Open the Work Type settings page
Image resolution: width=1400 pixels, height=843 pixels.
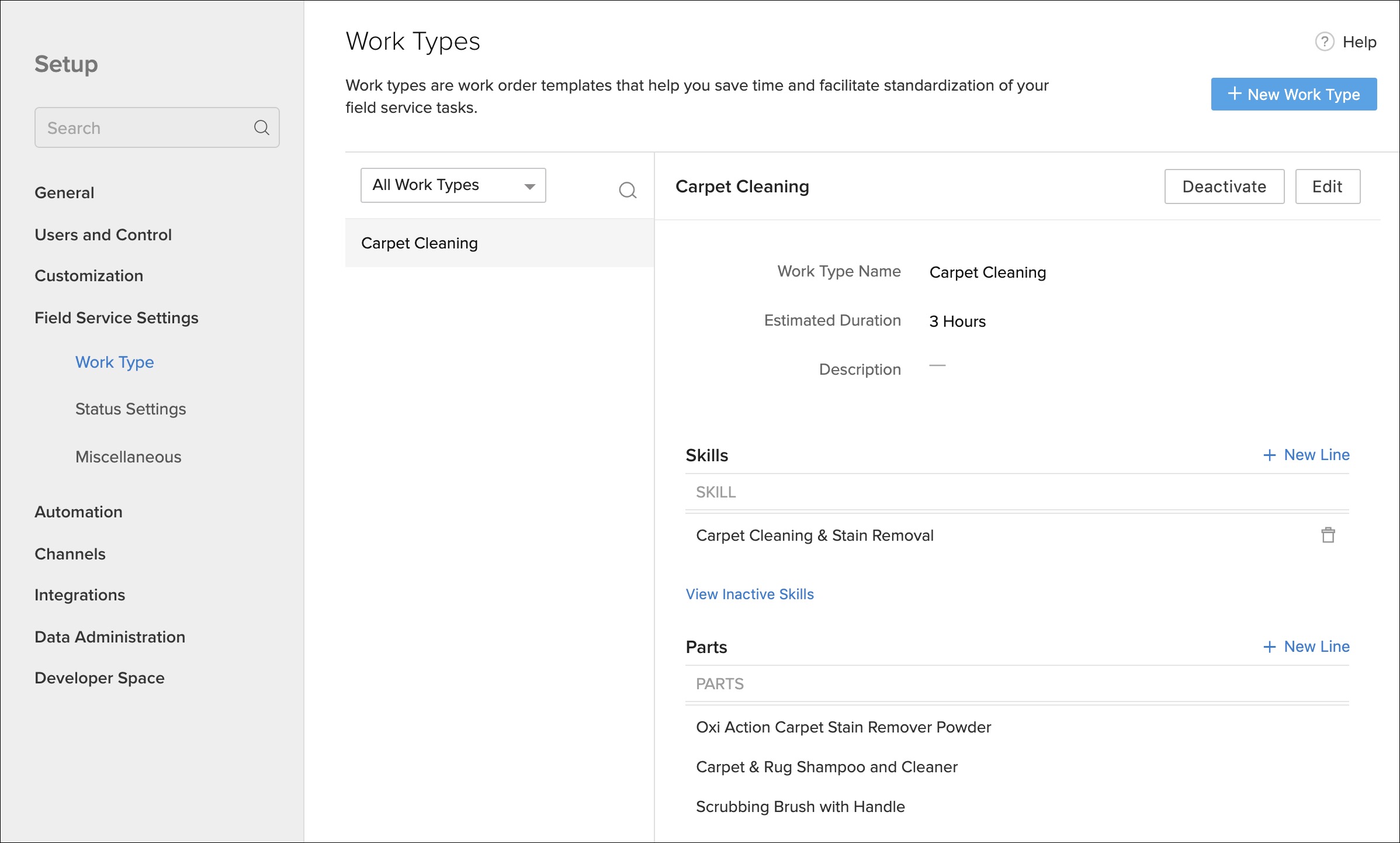(115, 362)
